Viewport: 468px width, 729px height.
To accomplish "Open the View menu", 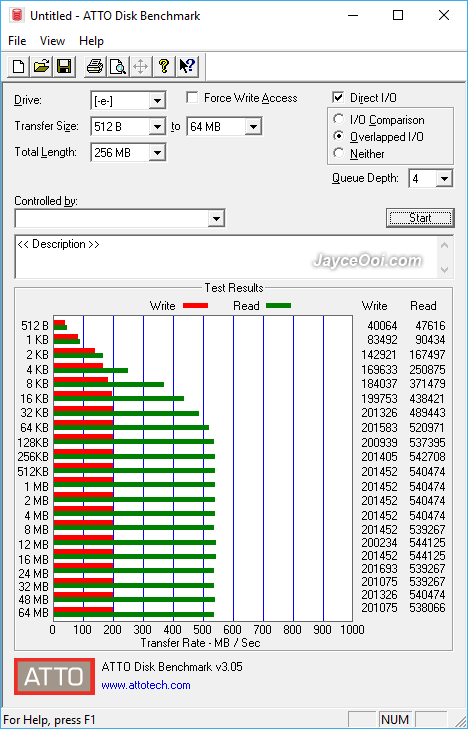I will 52,41.
